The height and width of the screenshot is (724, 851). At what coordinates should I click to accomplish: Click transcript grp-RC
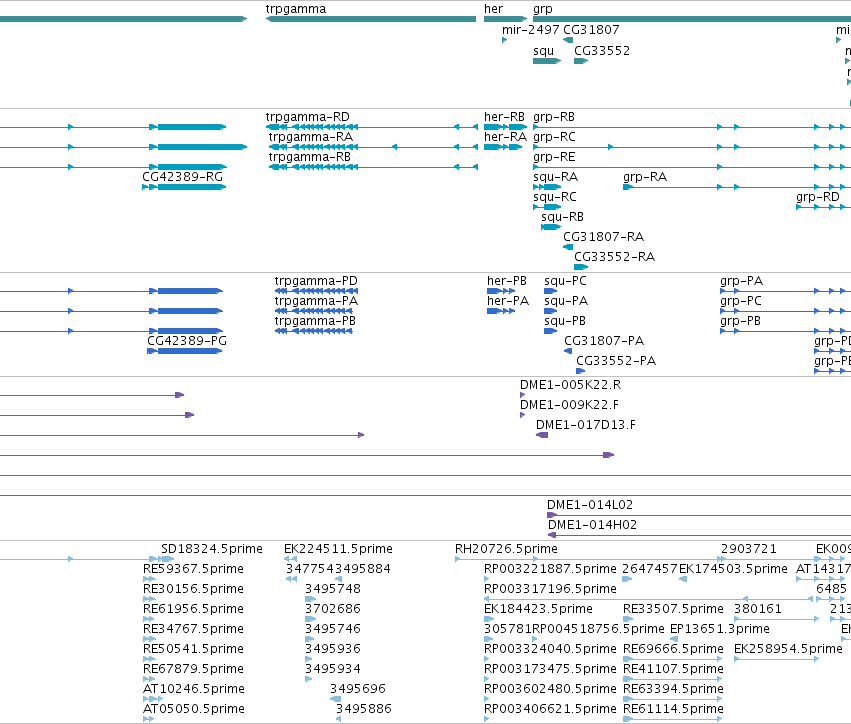coord(692,147)
